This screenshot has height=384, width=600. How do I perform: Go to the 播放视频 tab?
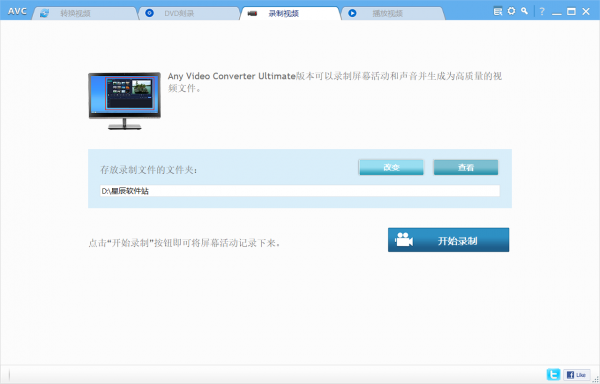393,13
